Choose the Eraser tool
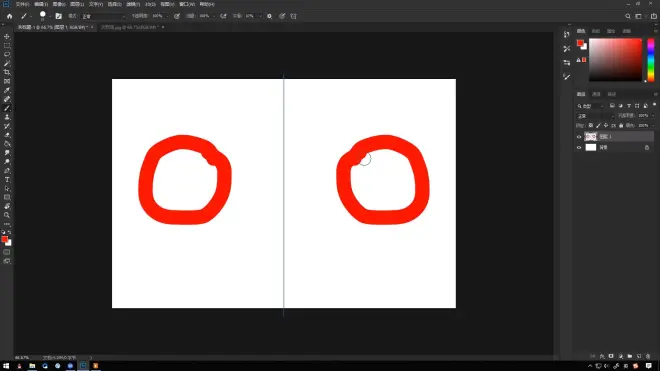660x371 pixels. (x=7, y=135)
